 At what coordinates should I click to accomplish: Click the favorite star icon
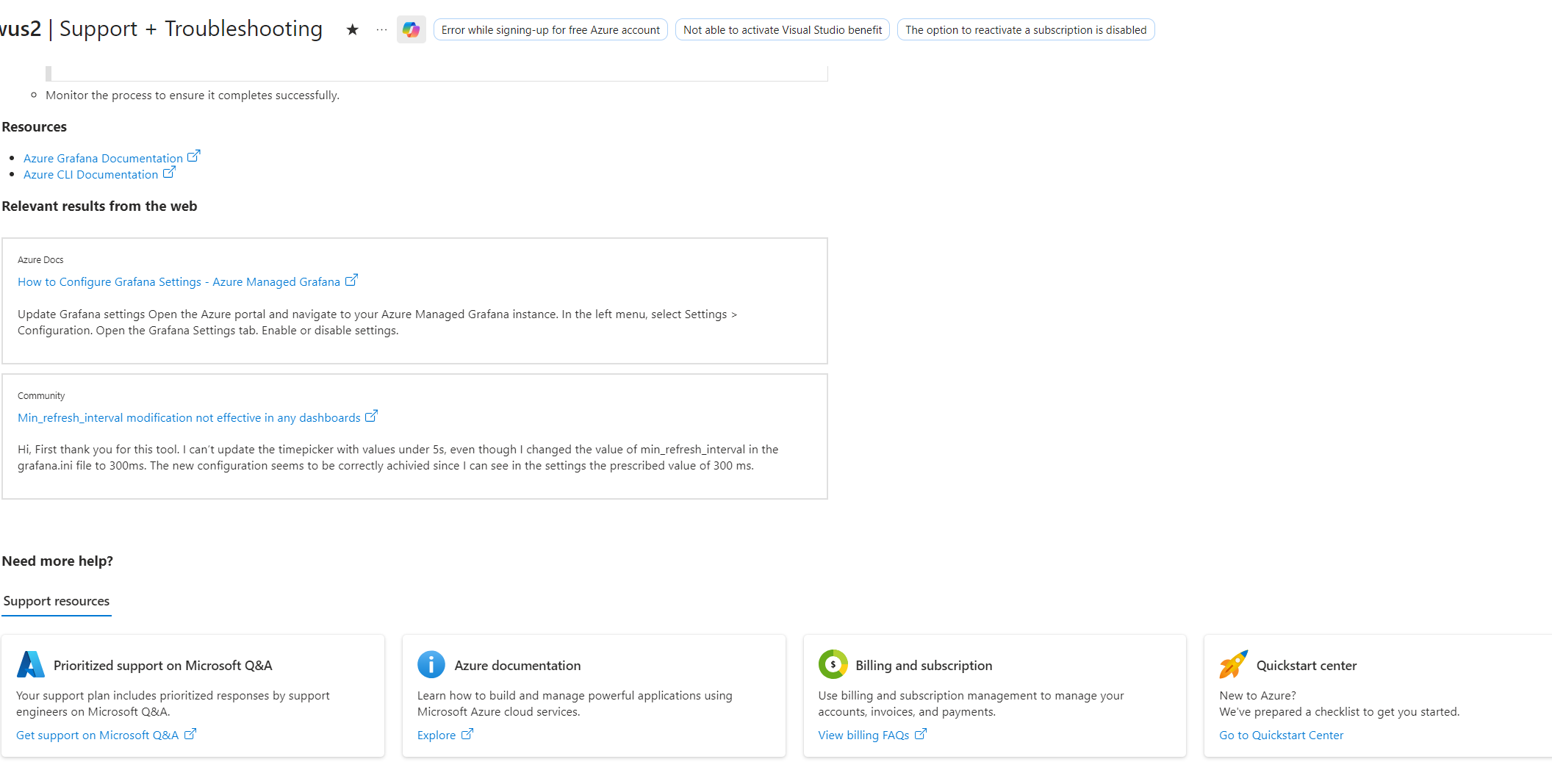(353, 29)
